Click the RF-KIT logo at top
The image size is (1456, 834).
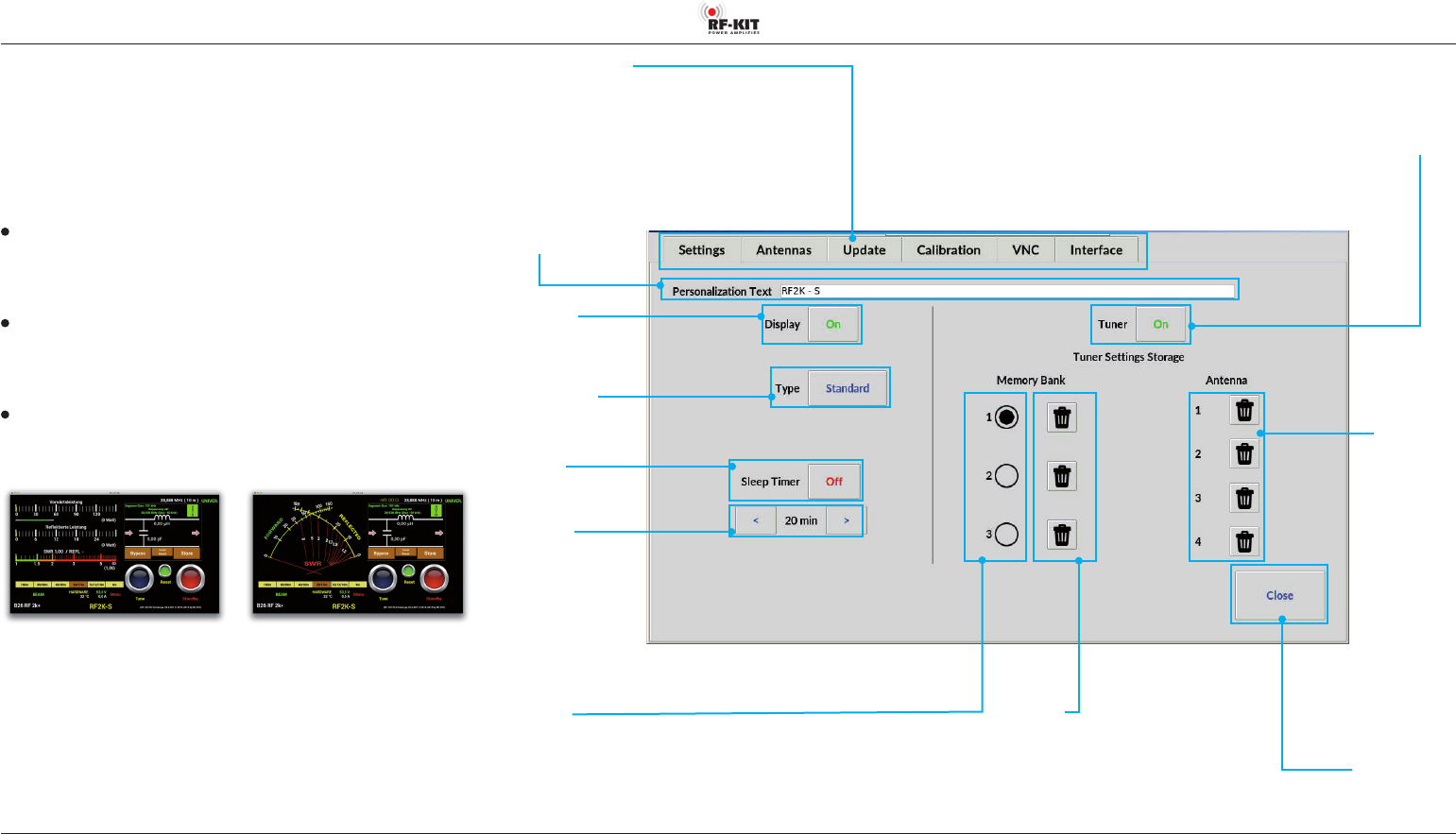[x=729, y=19]
